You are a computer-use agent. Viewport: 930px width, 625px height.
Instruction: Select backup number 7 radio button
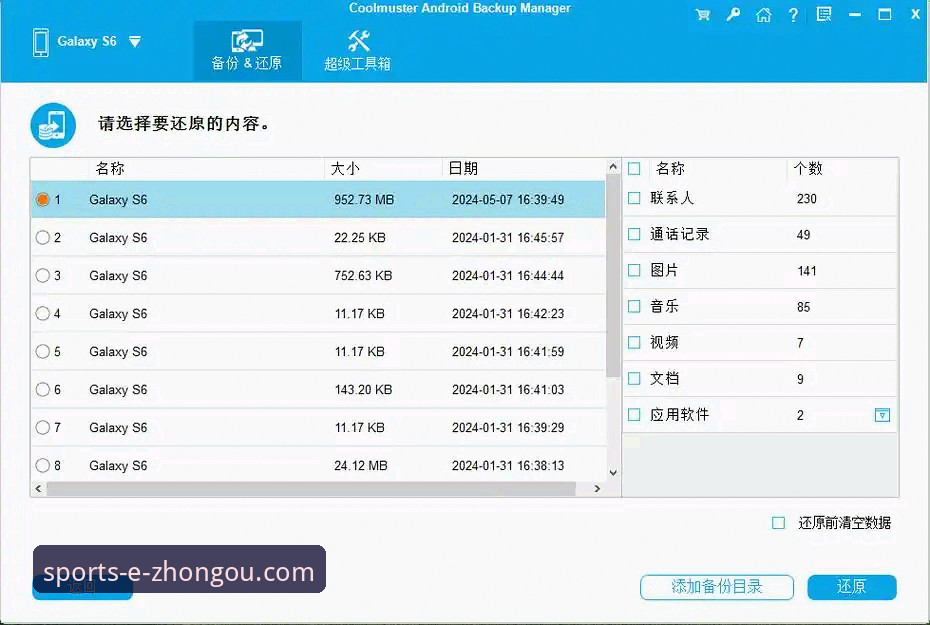(x=43, y=428)
